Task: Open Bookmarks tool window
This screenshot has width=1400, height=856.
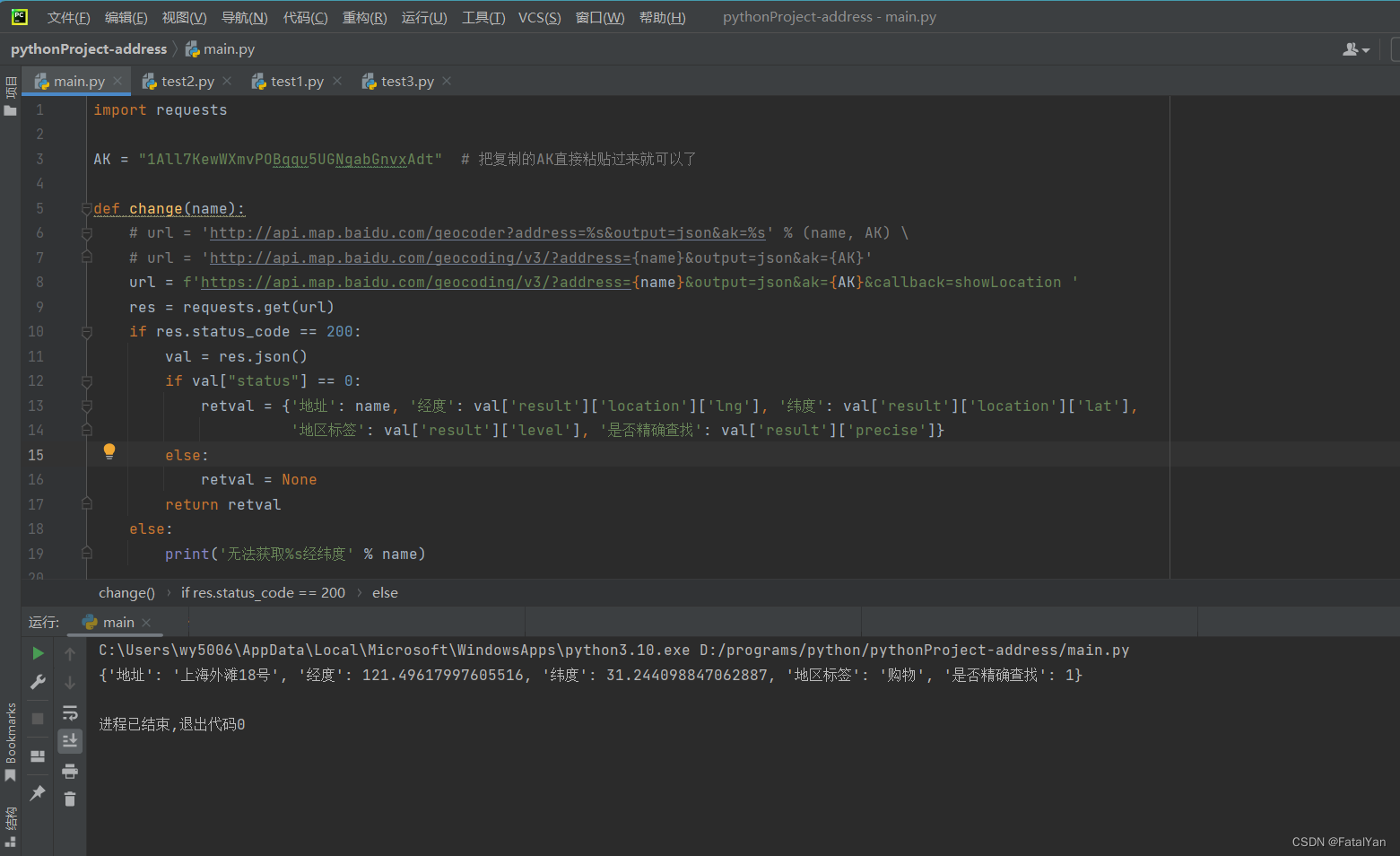Action: coord(10,742)
